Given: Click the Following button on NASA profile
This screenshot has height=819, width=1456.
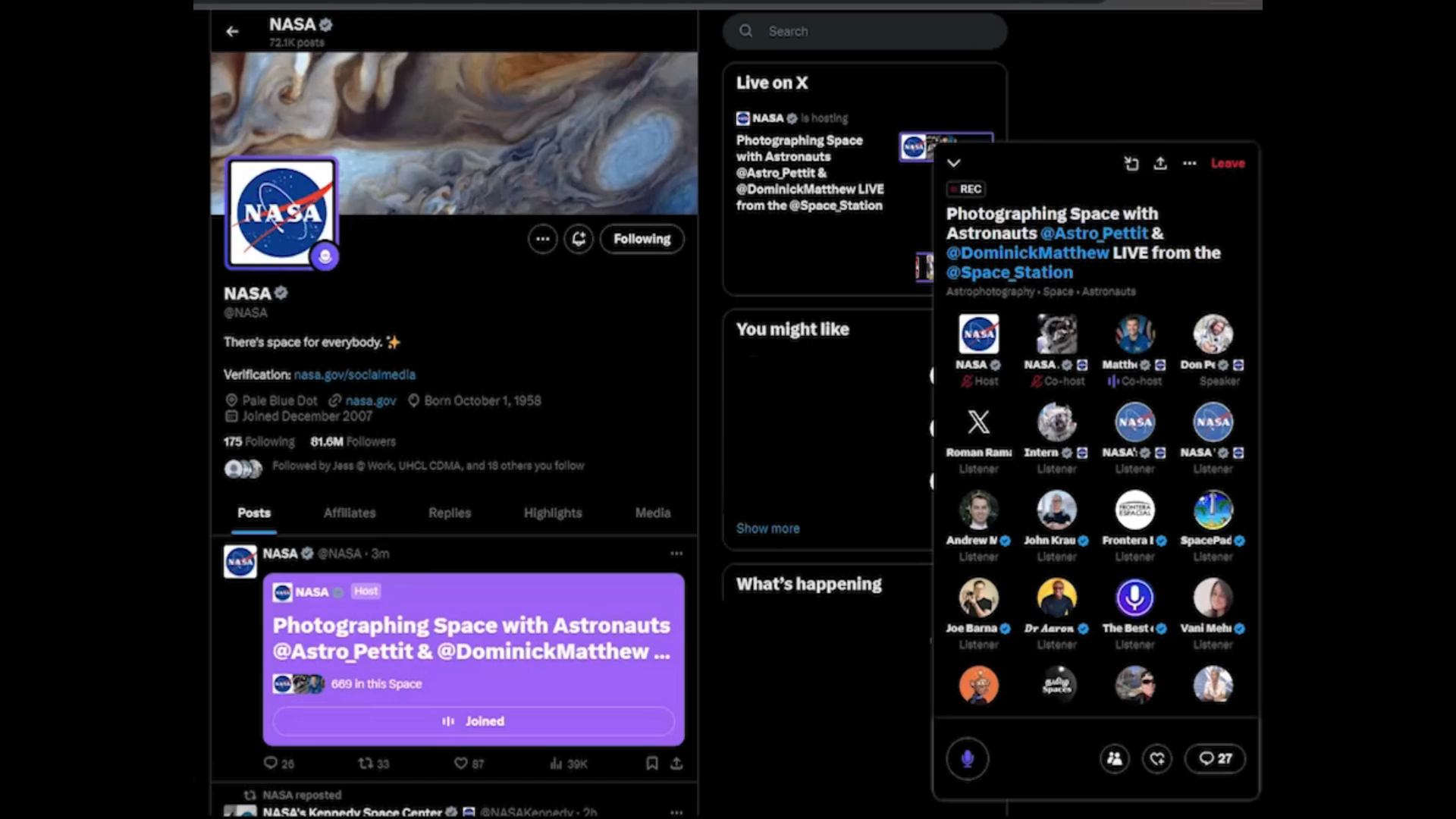Looking at the screenshot, I should pyautogui.click(x=642, y=239).
